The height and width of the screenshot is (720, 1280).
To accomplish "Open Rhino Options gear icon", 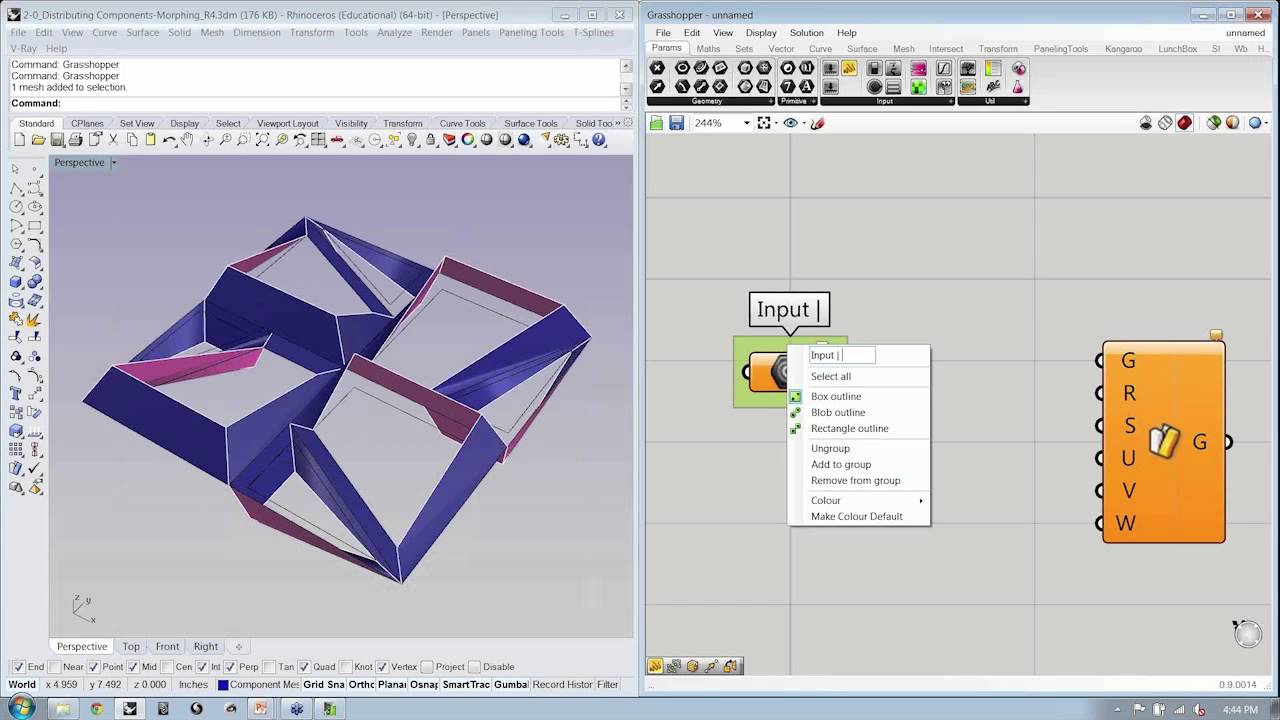I will [x=562, y=140].
